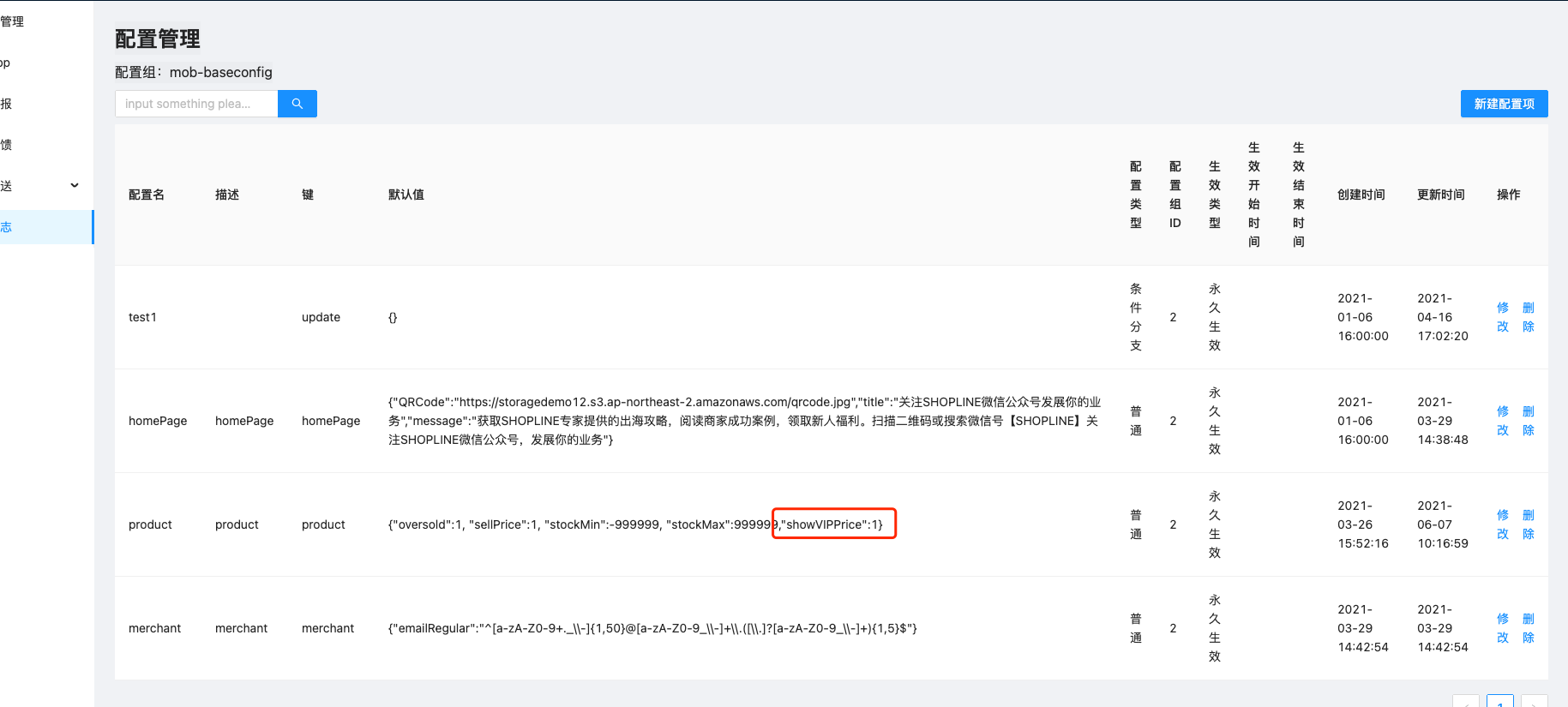Image resolution: width=1568 pixels, height=707 pixels.
Task: Edit the merchant config via 修改
Action: (1503, 628)
